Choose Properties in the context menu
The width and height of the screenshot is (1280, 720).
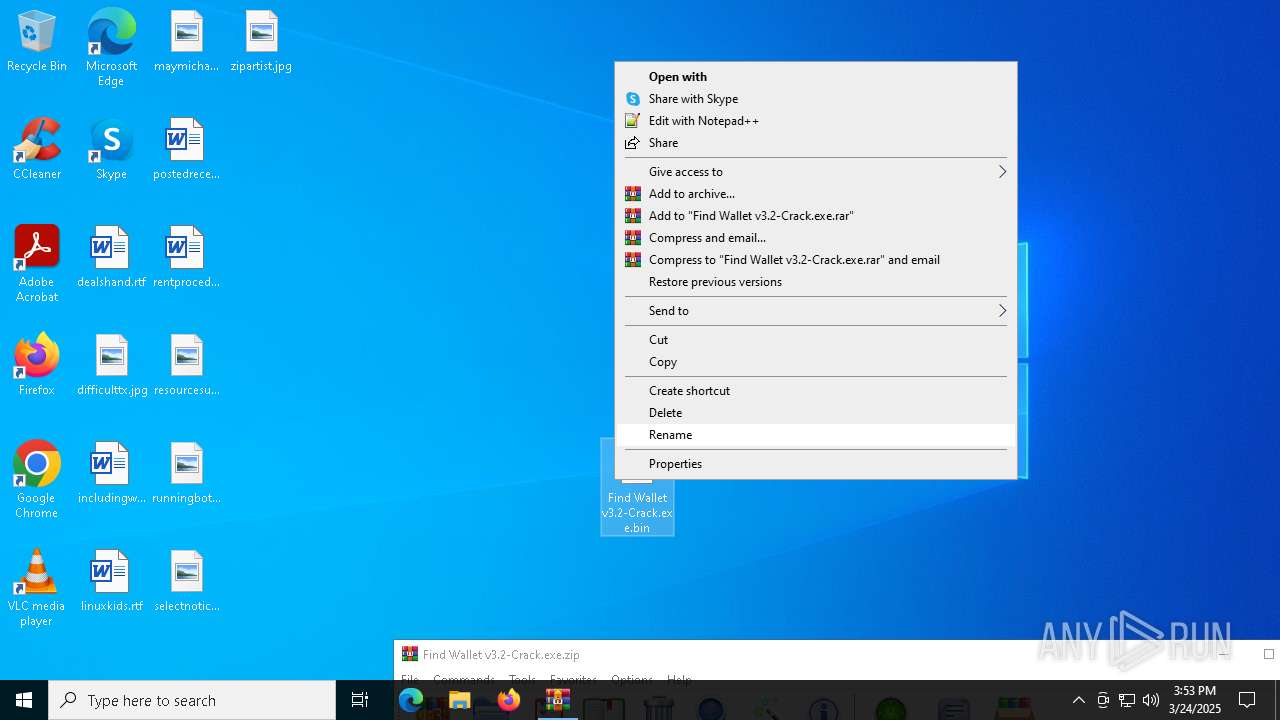coord(815,464)
